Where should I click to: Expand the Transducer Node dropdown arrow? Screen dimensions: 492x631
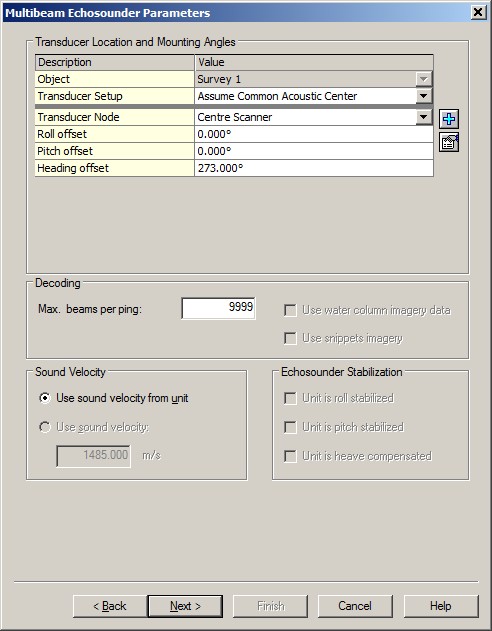point(424,117)
